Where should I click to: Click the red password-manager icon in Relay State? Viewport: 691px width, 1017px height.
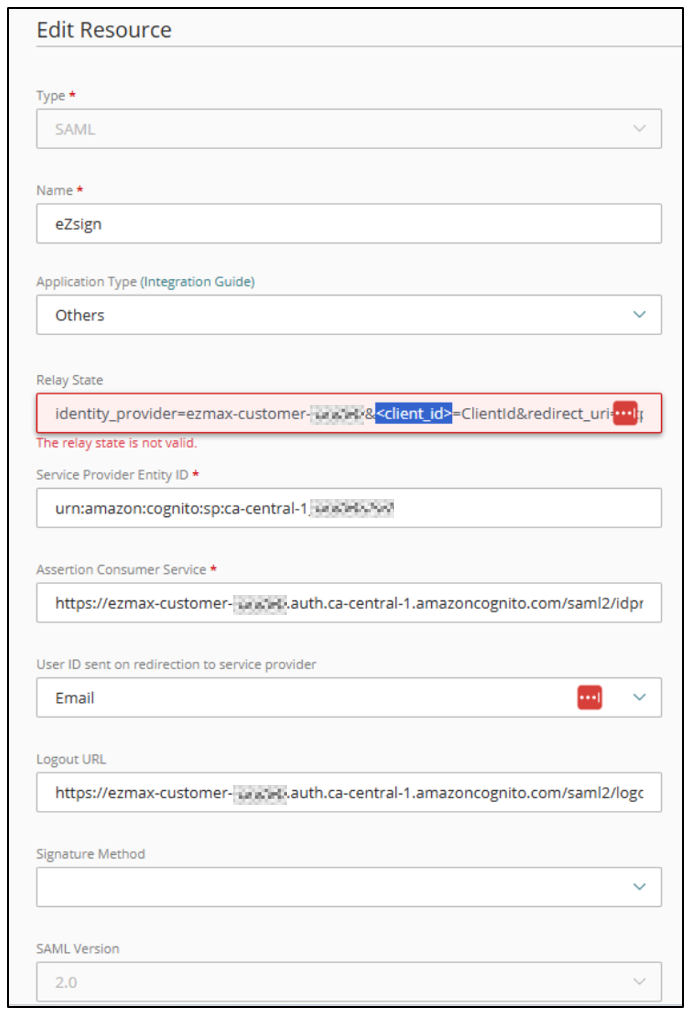(625, 413)
